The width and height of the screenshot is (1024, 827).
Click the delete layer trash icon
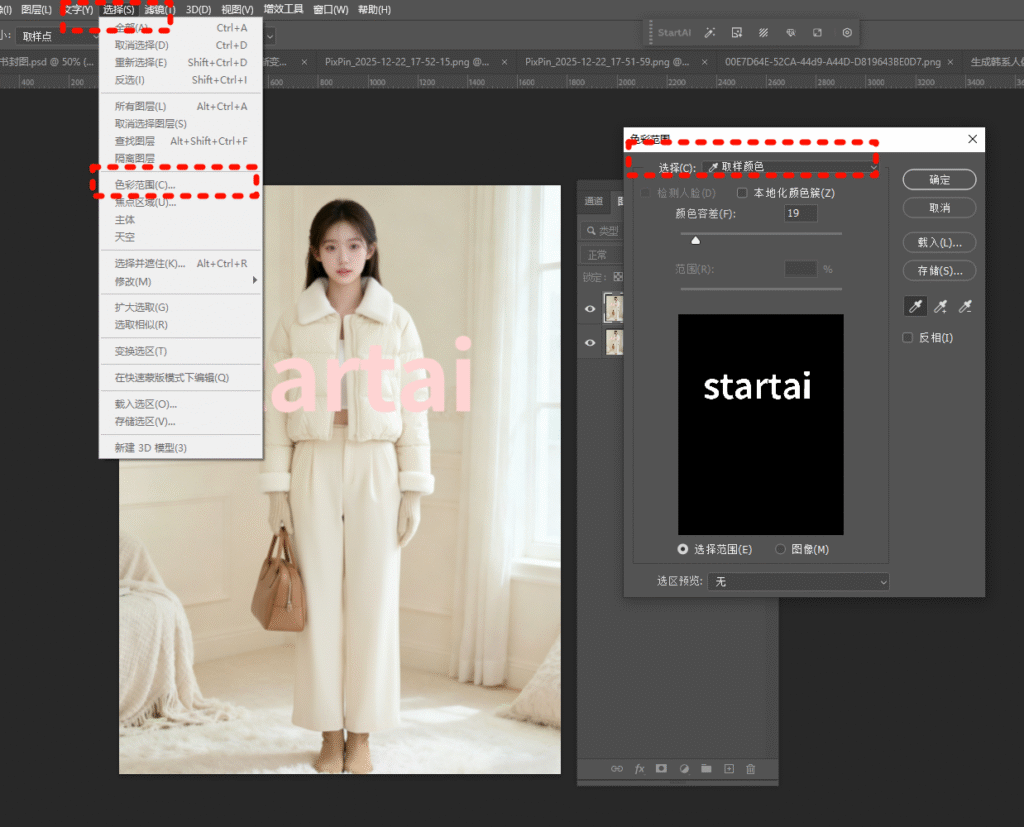pyautogui.click(x=751, y=768)
